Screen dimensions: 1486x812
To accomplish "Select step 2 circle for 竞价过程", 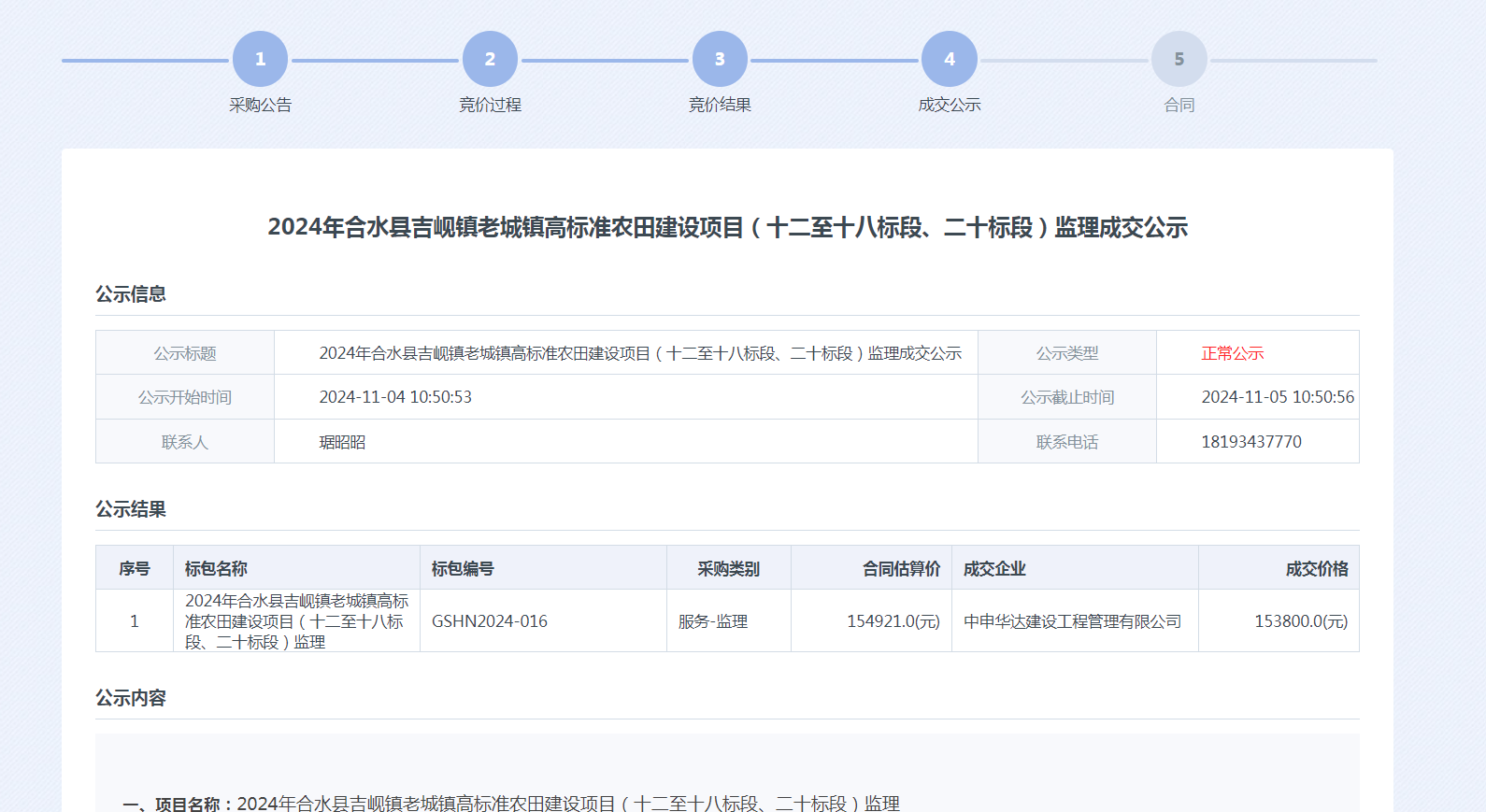I will [490, 59].
